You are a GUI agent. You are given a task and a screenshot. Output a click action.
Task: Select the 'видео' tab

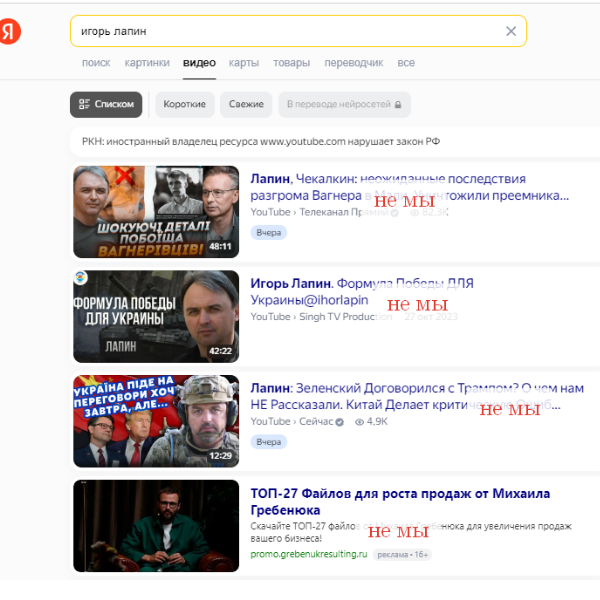pyautogui.click(x=199, y=63)
